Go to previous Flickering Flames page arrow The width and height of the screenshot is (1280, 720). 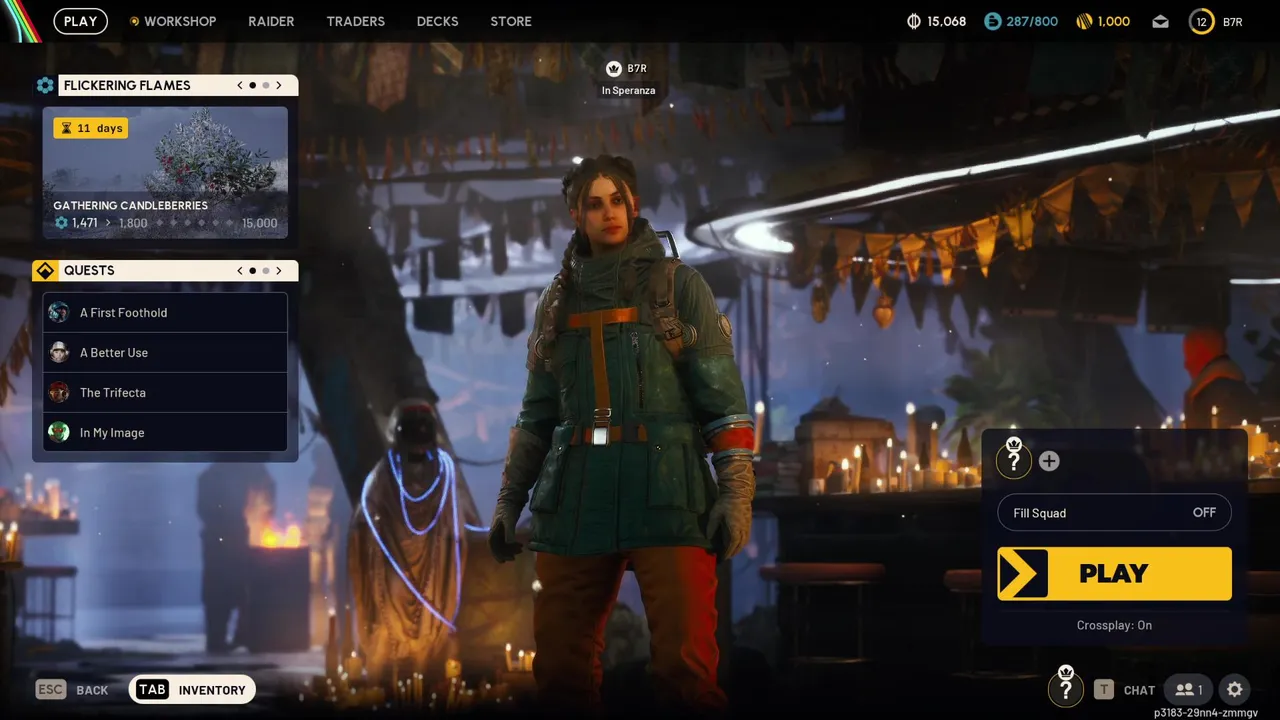(240, 85)
